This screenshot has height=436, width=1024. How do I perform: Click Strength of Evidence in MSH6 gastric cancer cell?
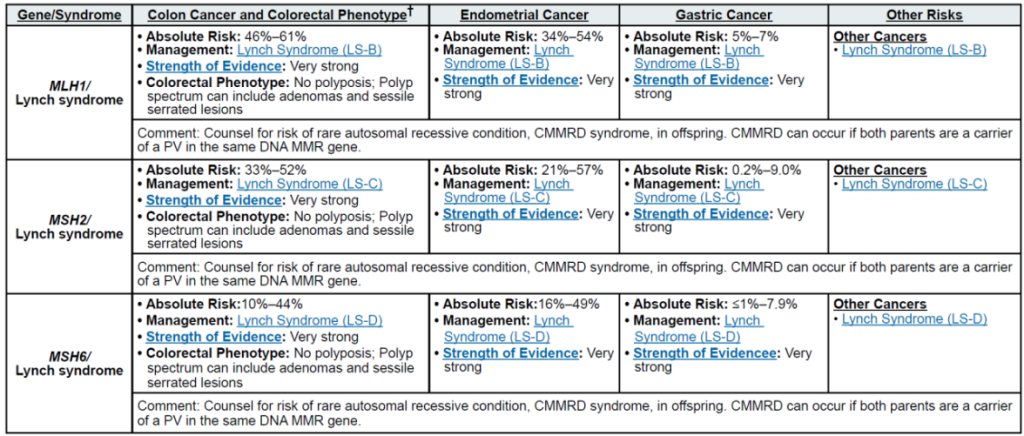pyautogui.click(x=705, y=352)
